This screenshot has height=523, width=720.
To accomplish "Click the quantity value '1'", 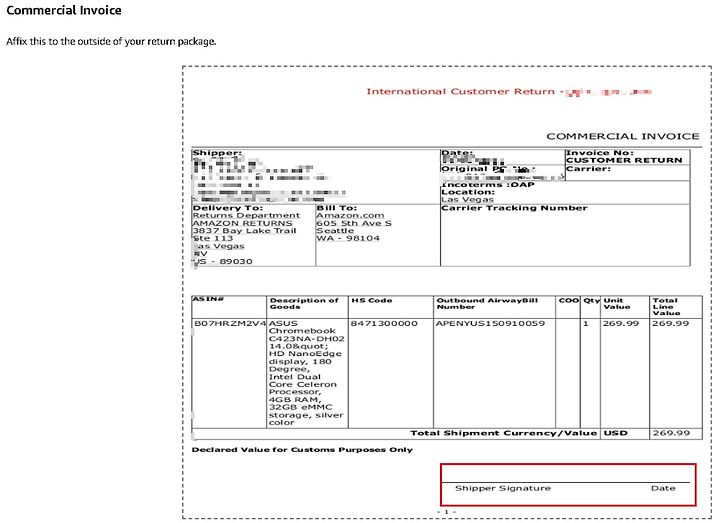I will tap(586, 323).
